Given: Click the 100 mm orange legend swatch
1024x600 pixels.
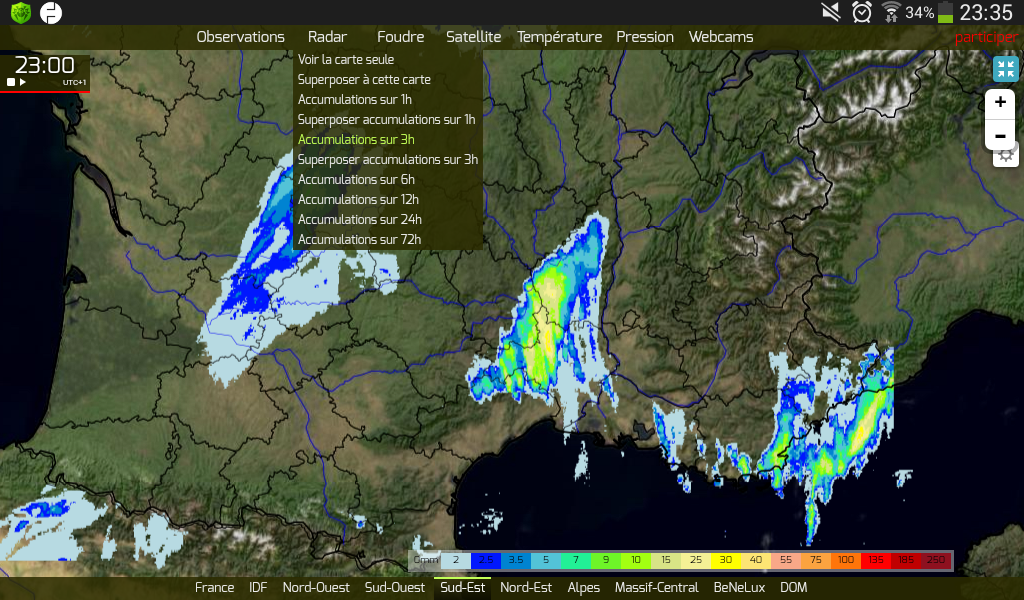Looking at the screenshot, I should [846, 560].
